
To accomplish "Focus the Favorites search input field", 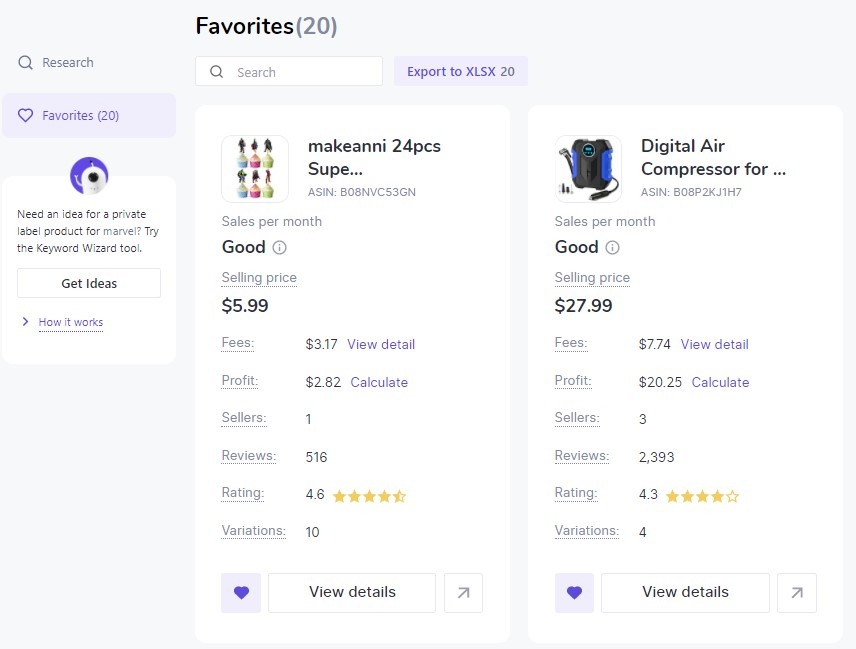I will (x=289, y=72).
